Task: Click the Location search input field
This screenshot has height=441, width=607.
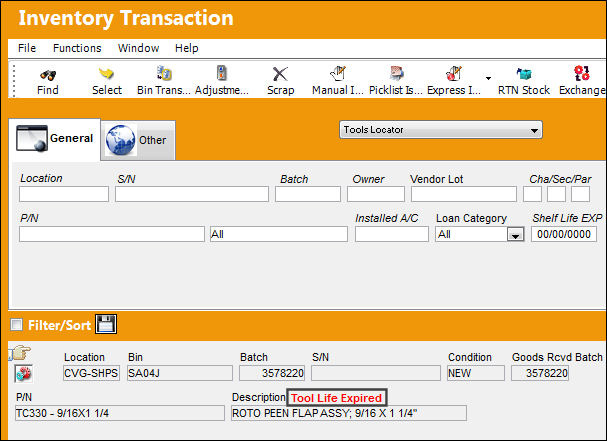Action: (x=64, y=194)
